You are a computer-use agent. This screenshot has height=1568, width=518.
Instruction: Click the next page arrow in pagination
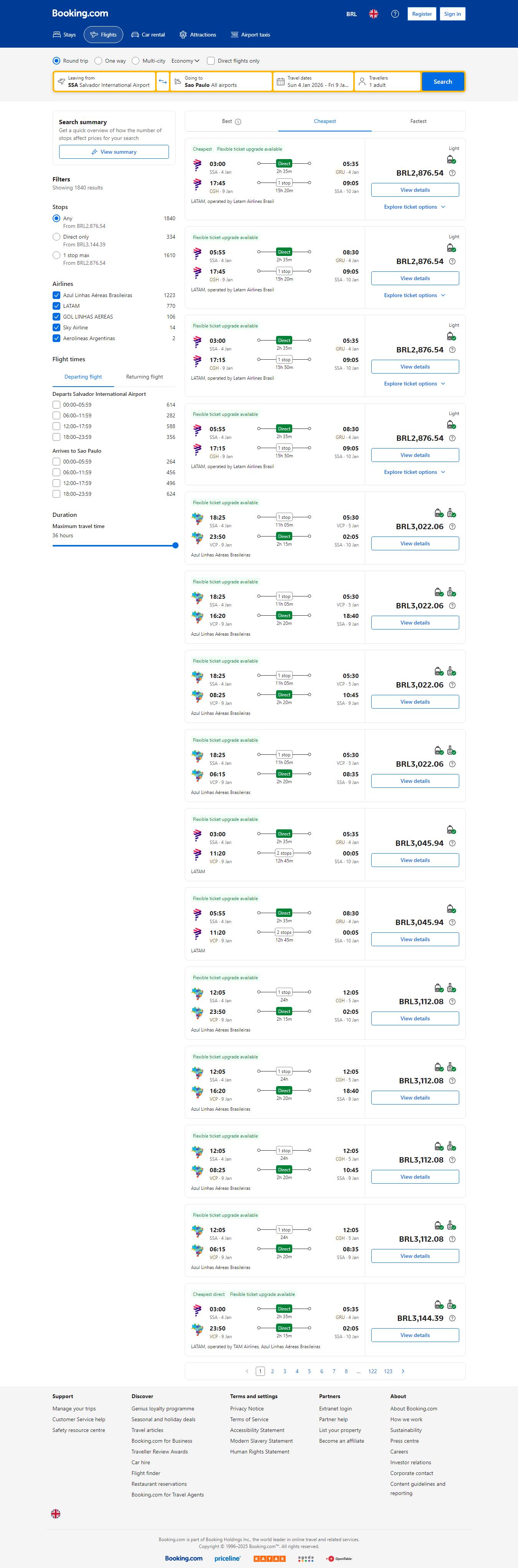pyautogui.click(x=402, y=1371)
